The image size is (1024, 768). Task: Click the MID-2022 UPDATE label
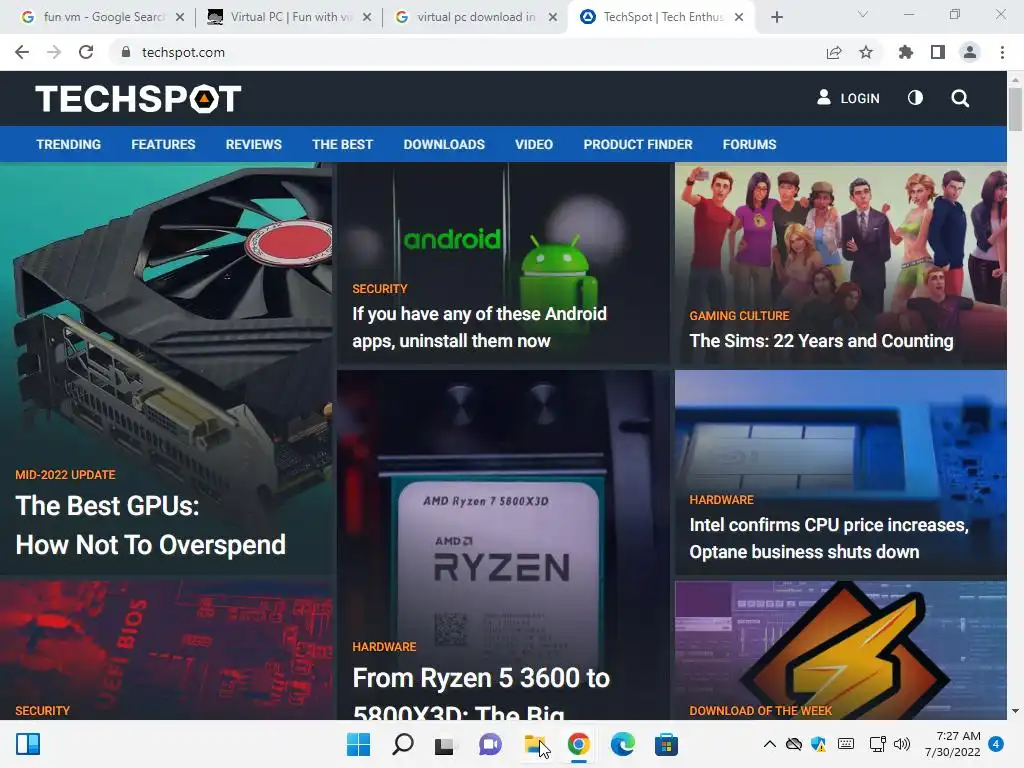pyautogui.click(x=65, y=475)
